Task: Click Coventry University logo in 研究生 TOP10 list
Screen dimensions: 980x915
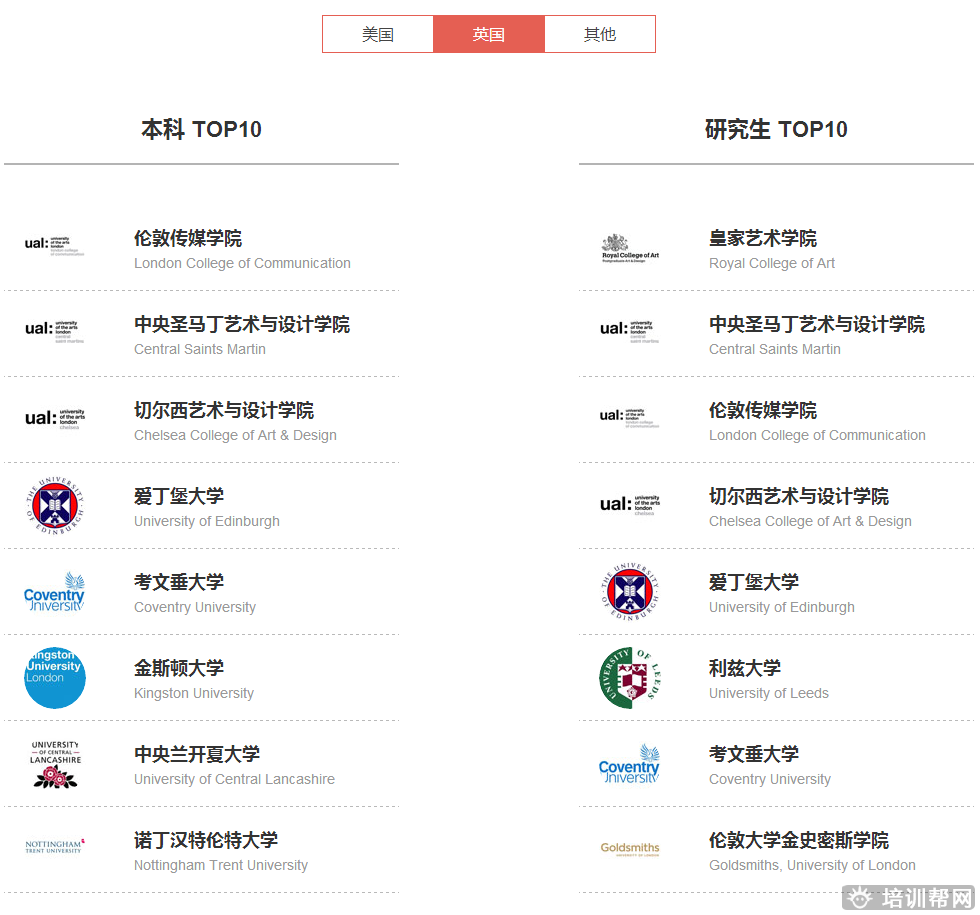Action: point(629,764)
